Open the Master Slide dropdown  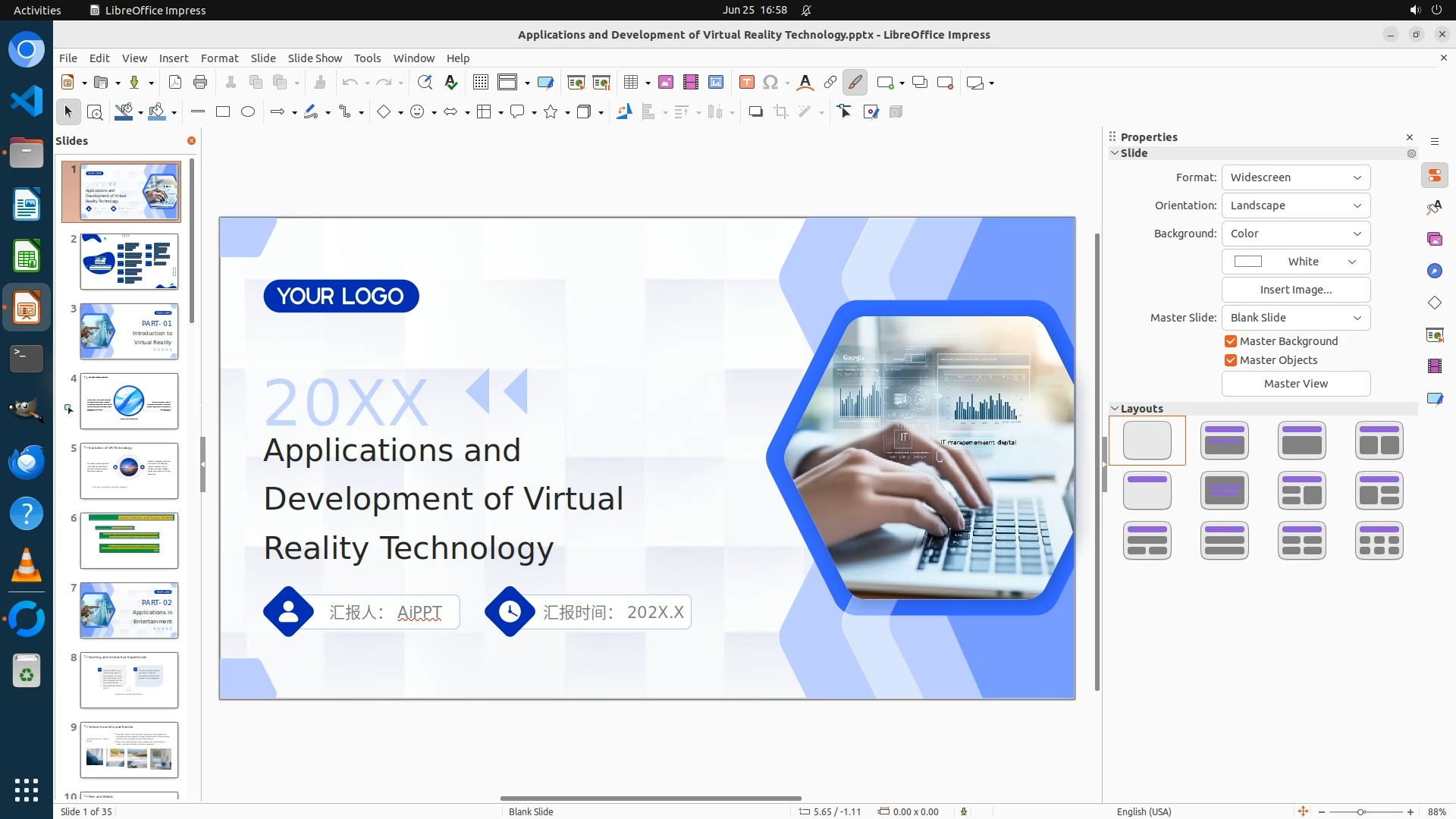(1295, 318)
